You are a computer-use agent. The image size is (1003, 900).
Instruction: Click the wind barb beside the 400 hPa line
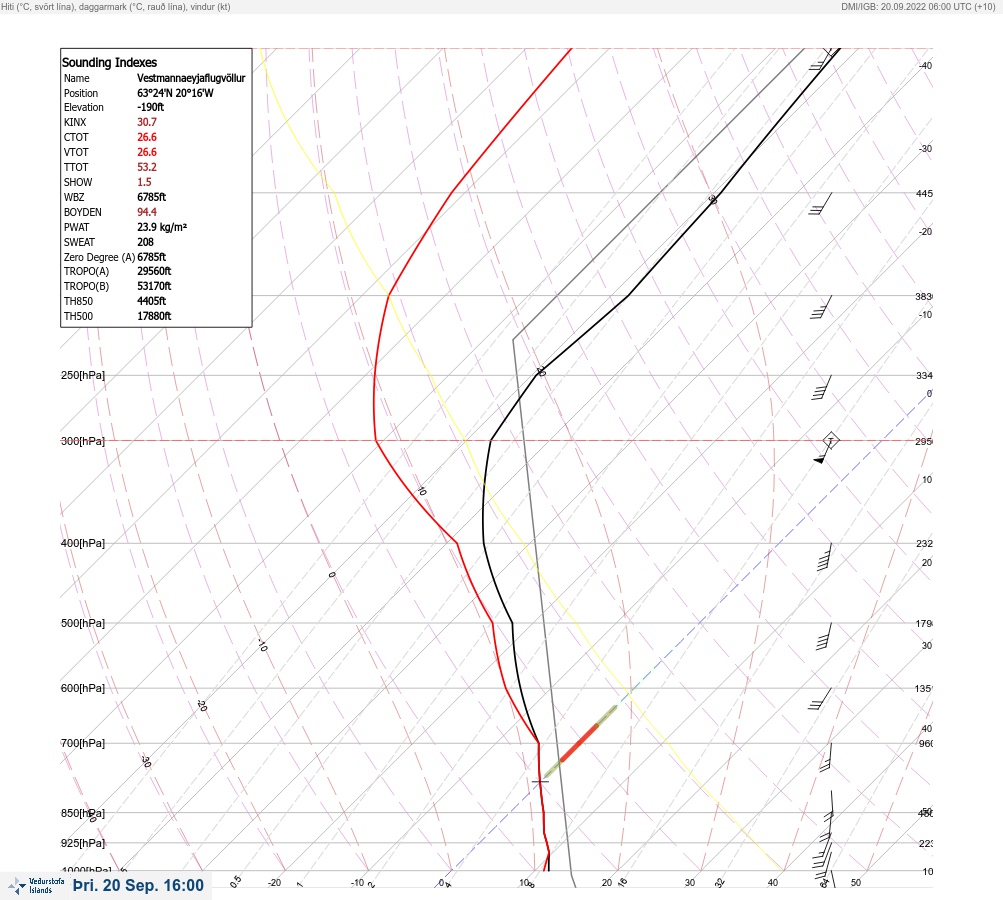coord(825,557)
